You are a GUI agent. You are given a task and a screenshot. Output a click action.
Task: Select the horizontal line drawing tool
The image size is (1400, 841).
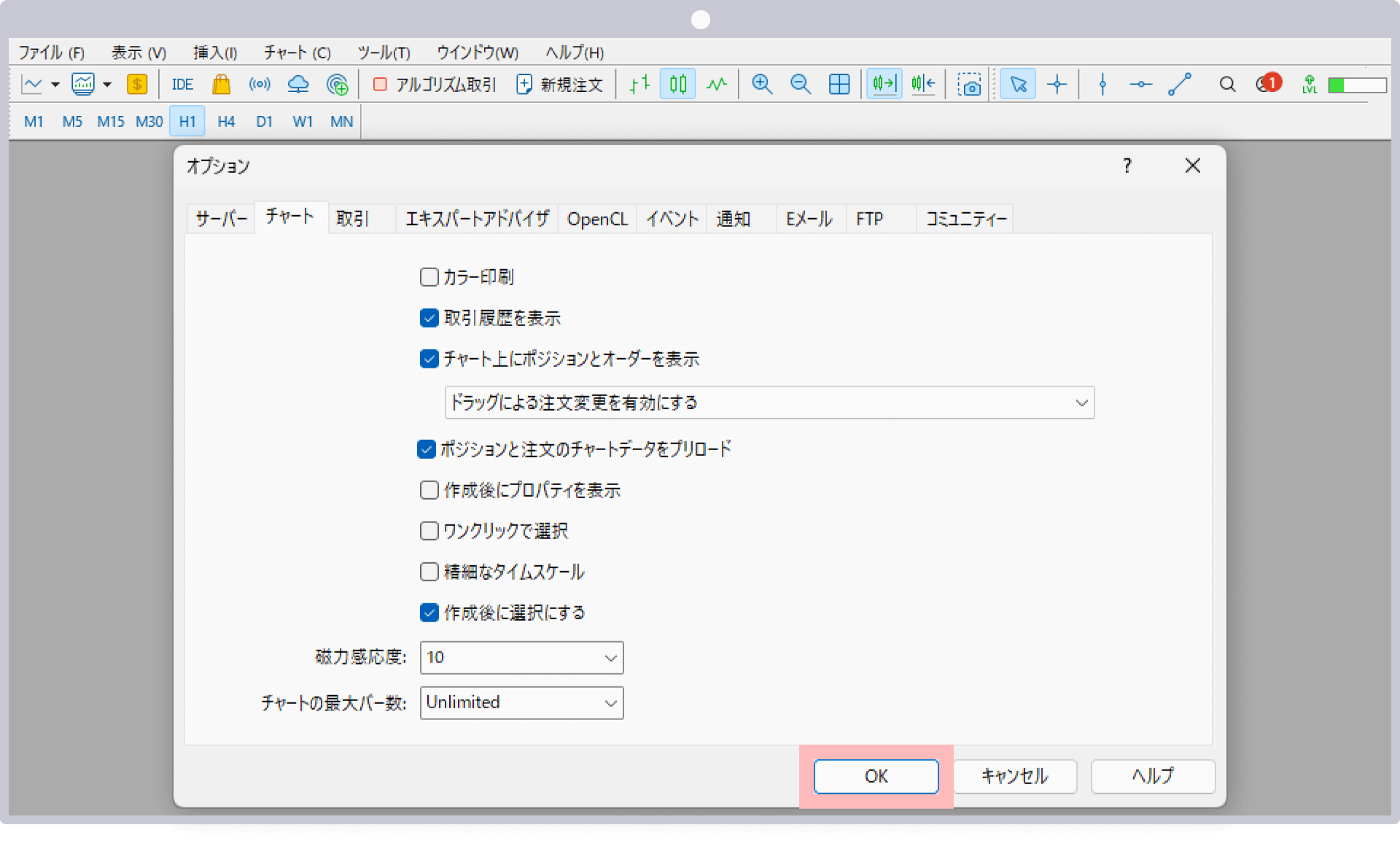[1141, 85]
